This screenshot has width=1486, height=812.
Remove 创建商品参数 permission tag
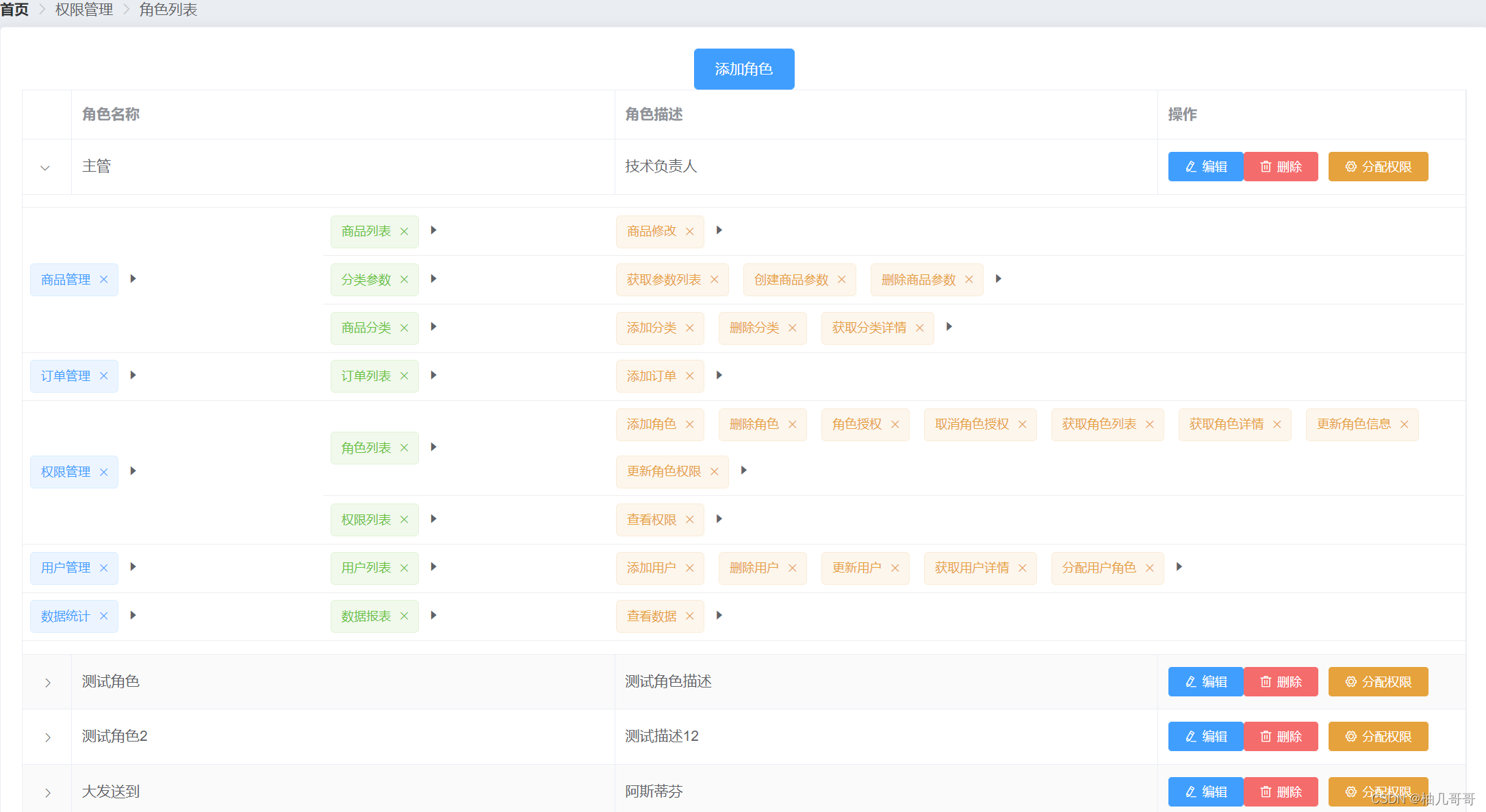pyautogui.click(x=842, y=279)
